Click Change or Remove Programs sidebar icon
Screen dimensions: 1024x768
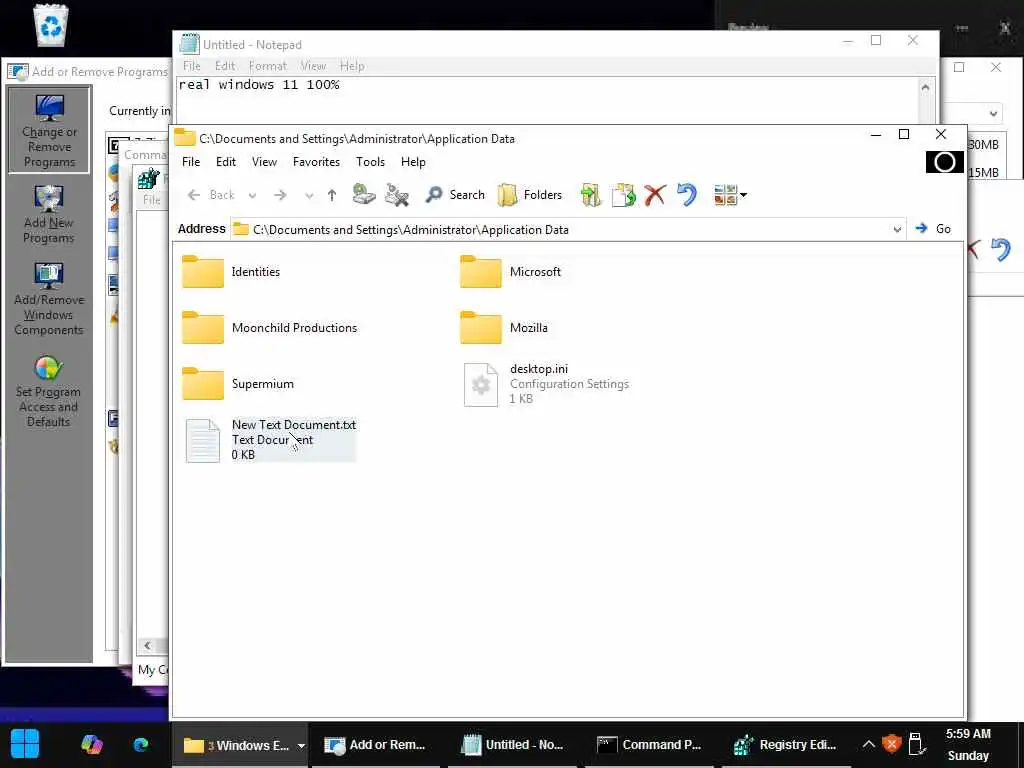(x=49, y=131)
